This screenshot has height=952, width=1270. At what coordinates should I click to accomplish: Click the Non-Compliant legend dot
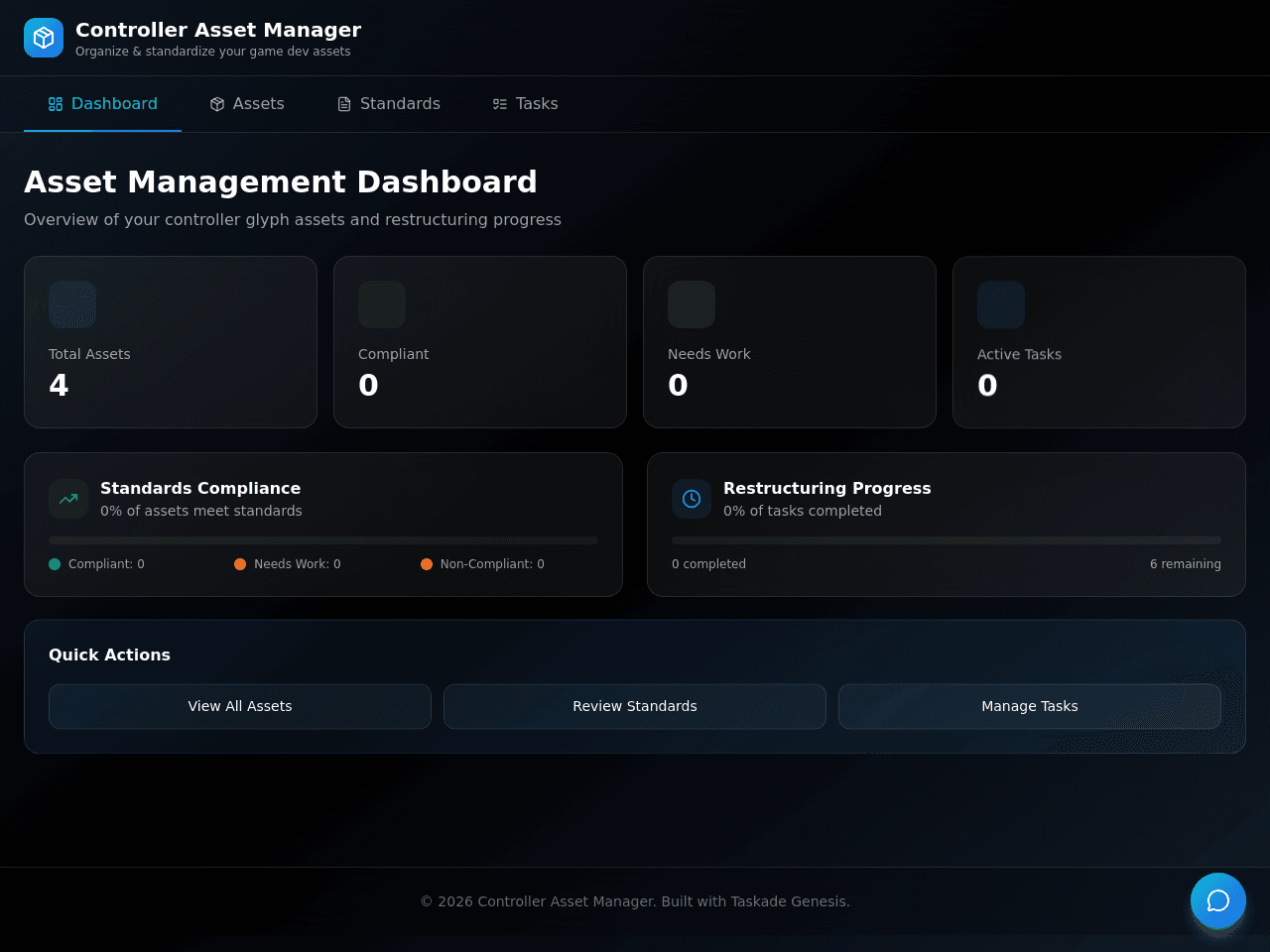(x=427, y=564)
